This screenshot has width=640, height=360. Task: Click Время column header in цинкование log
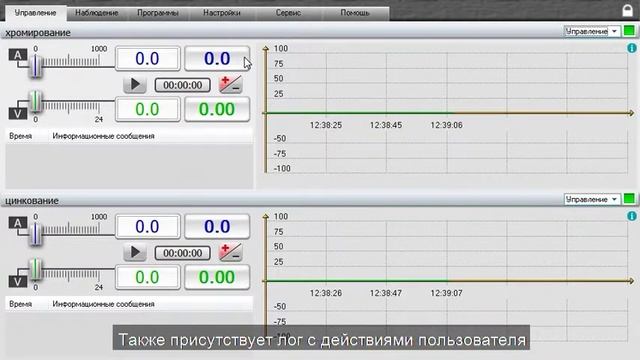[20, 304]
